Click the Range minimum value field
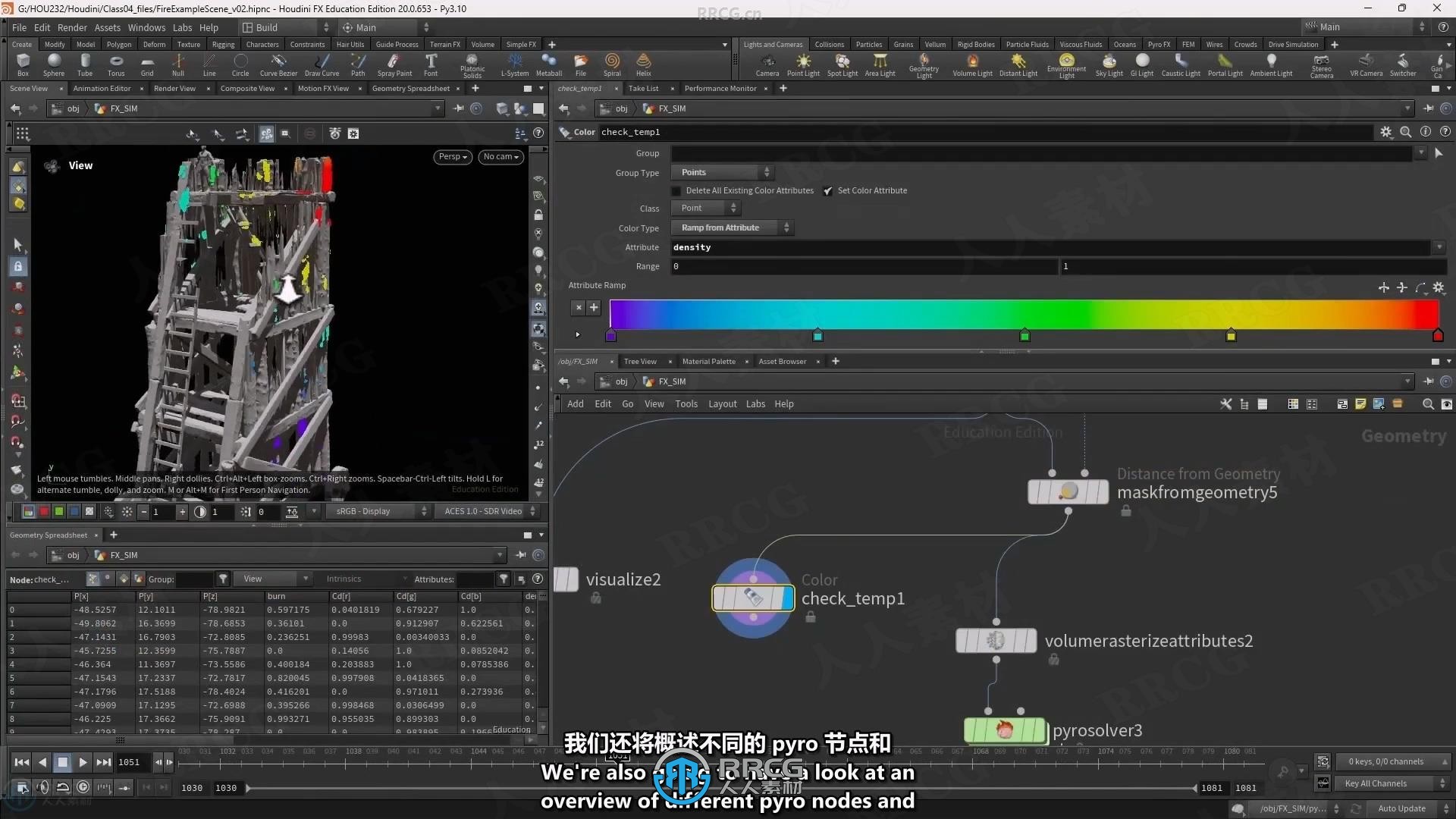 [x=864, y=266]
